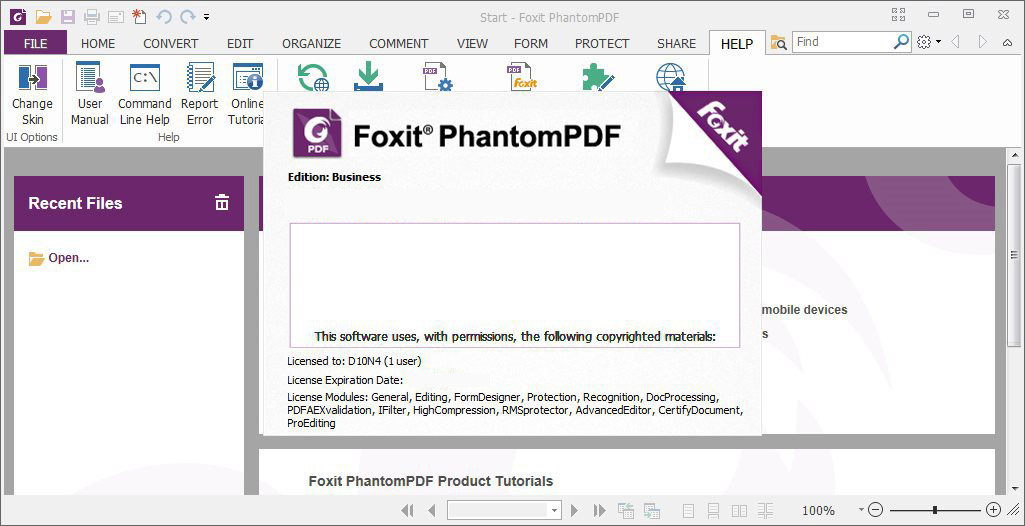The width and height of the screenshot is (1025, 526).
Task: Click the vertical scrollbar thumb
Action: [x=1015, y=255]
